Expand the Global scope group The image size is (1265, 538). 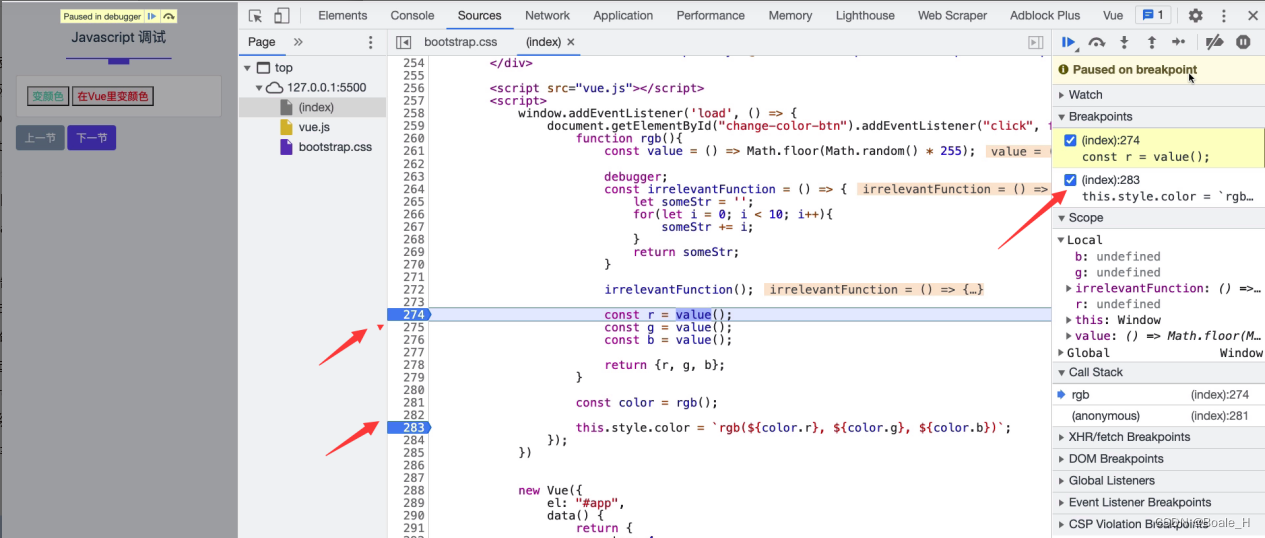click(x=1062, y=353)
